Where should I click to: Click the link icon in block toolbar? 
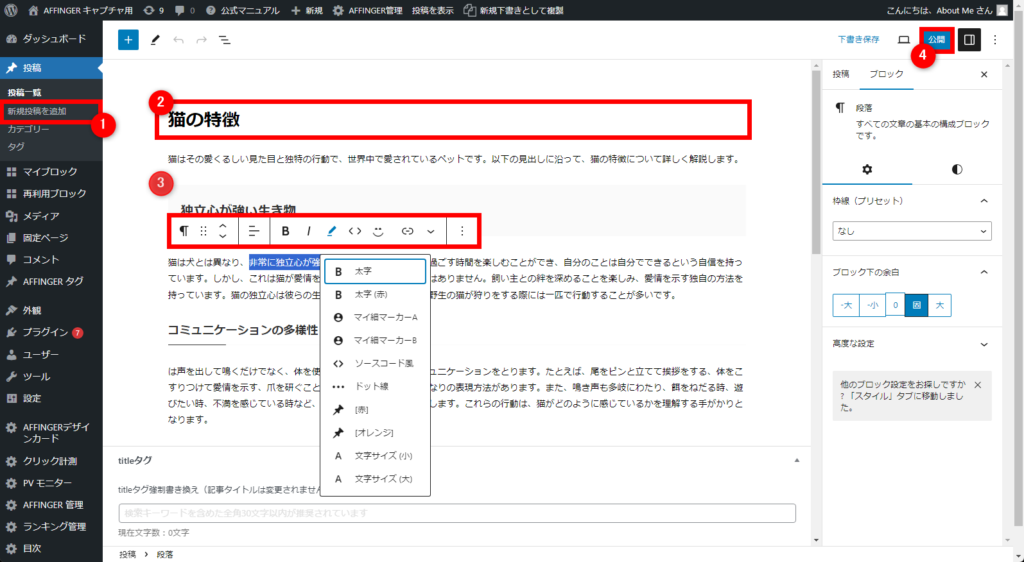click(x=407, y=230)
